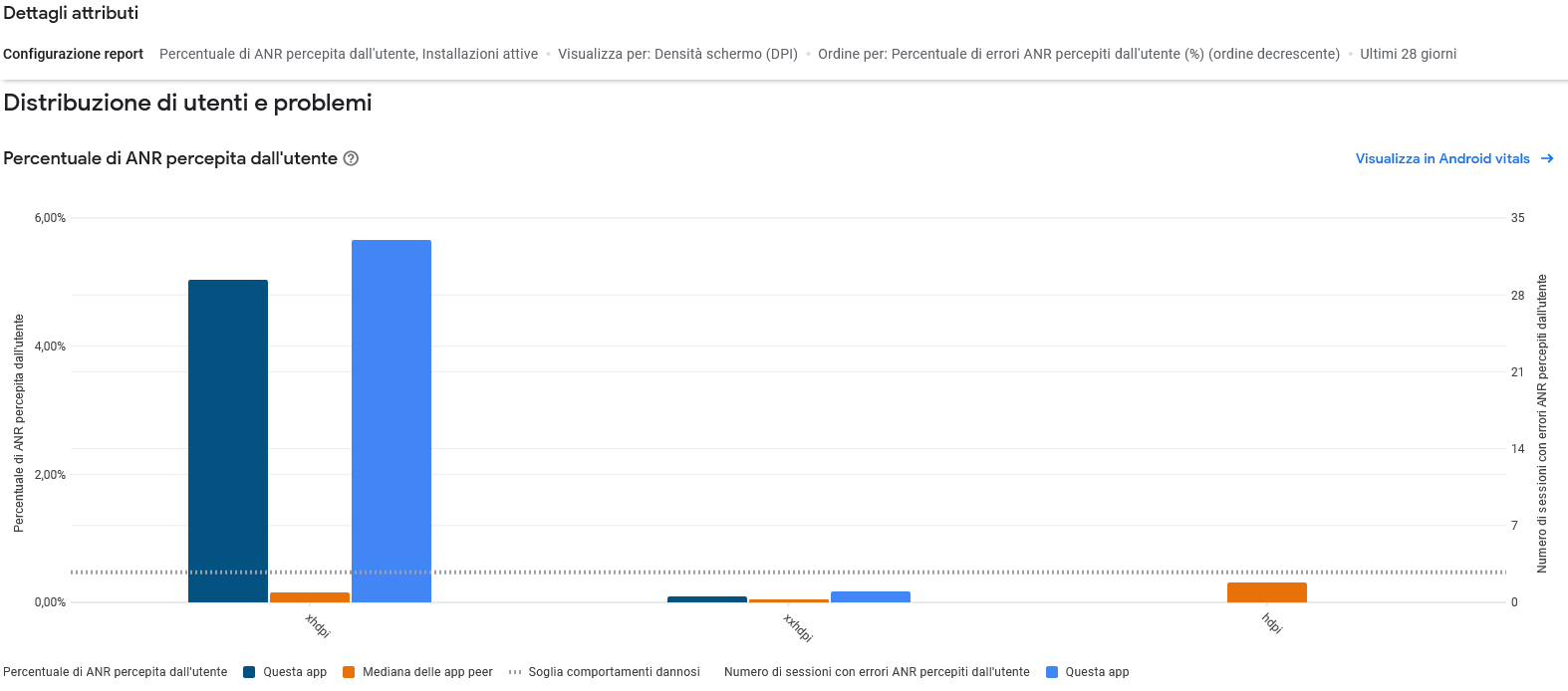1568x691 pixels.
Task: Click the hdpi axis label
Action: (1272, 623)
